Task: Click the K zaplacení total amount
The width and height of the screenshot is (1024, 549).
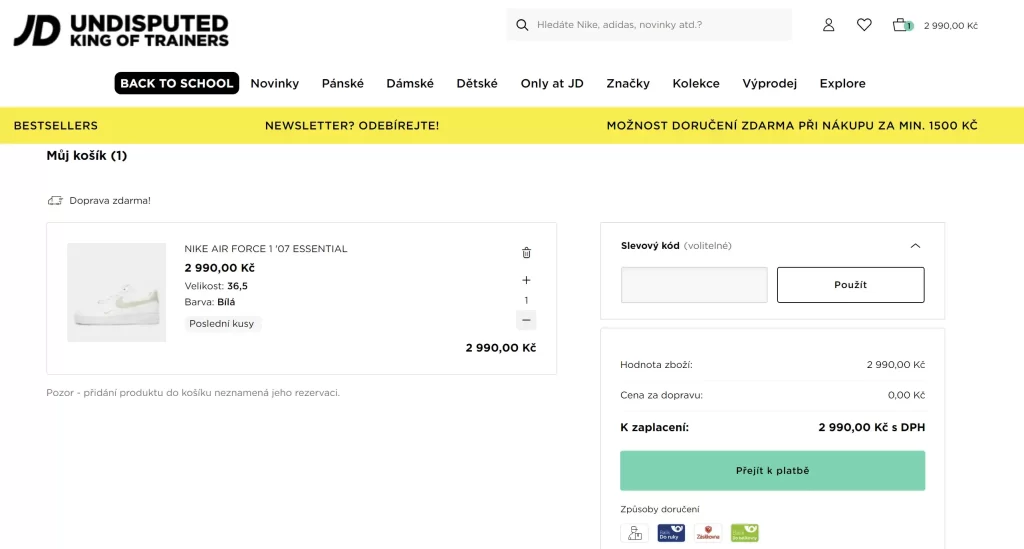Action: coord(871,428)
